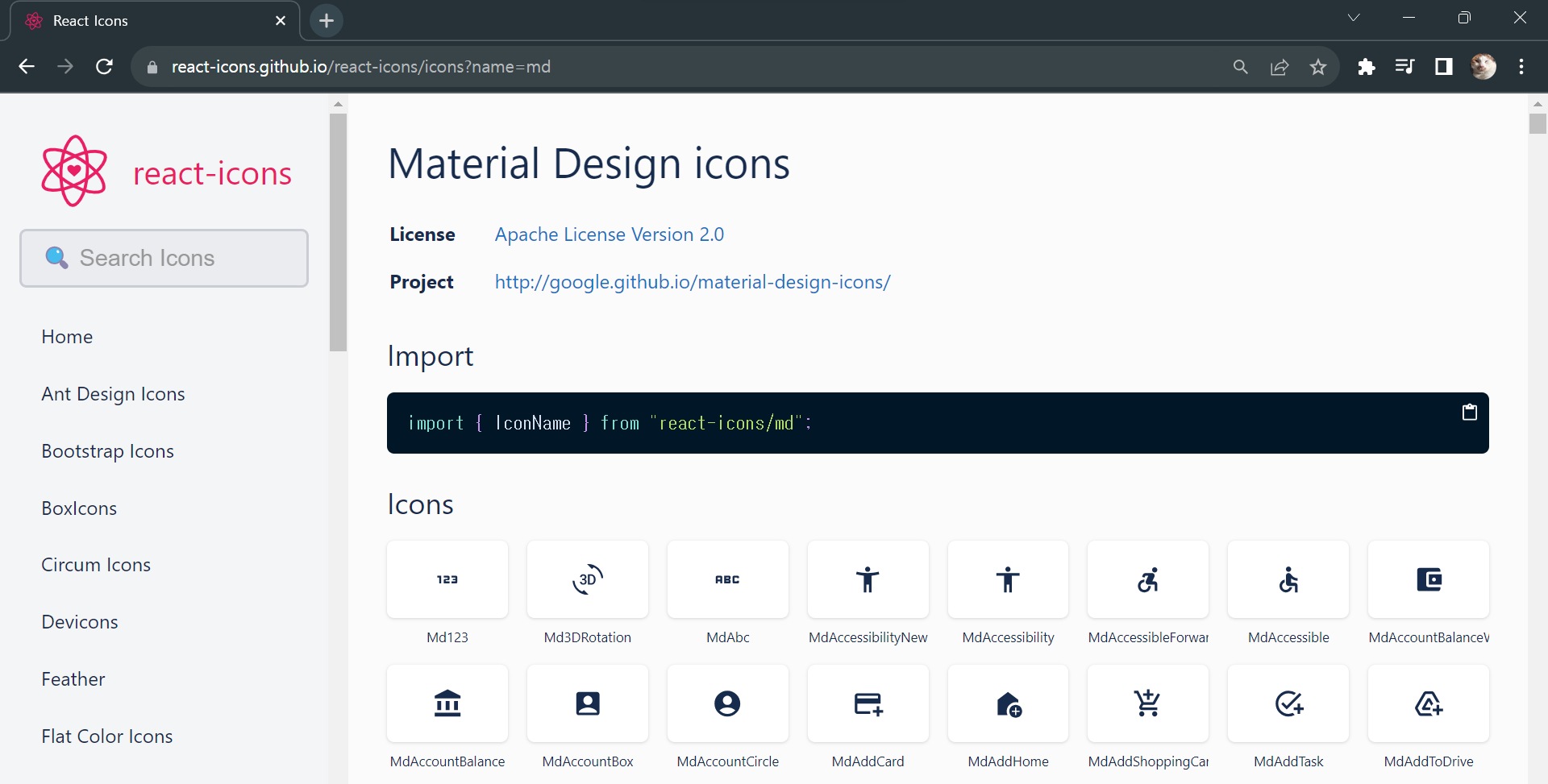Bookmark this page with star icon
Image resolution: width=1548 pixels, height=784 pixels.
coord(1318,67)
